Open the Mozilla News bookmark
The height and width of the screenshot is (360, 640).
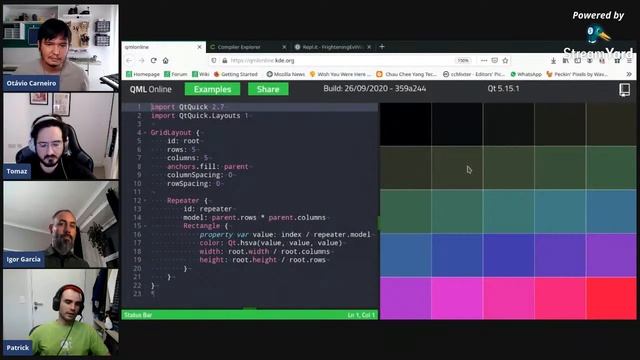[286, 74]
